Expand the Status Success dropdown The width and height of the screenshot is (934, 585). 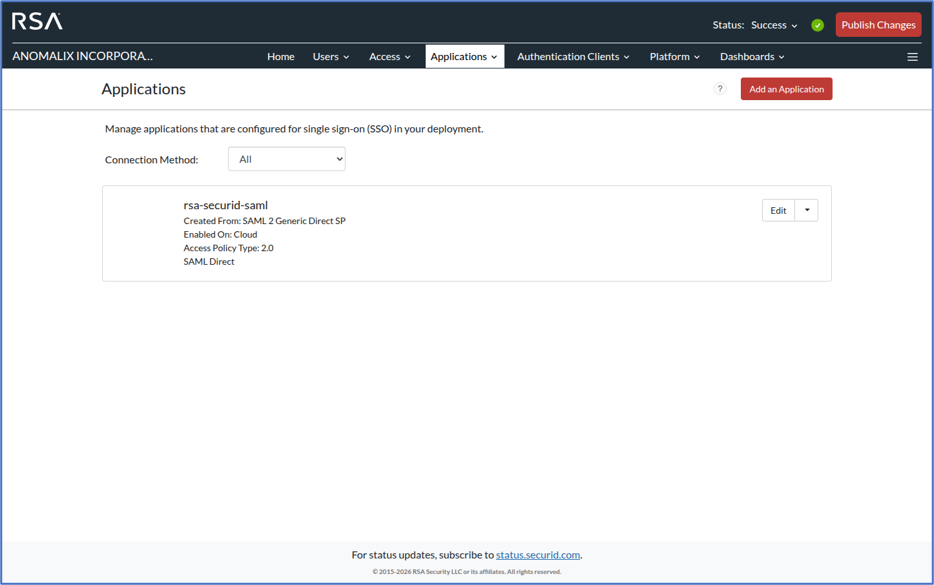tap(774, 25)
